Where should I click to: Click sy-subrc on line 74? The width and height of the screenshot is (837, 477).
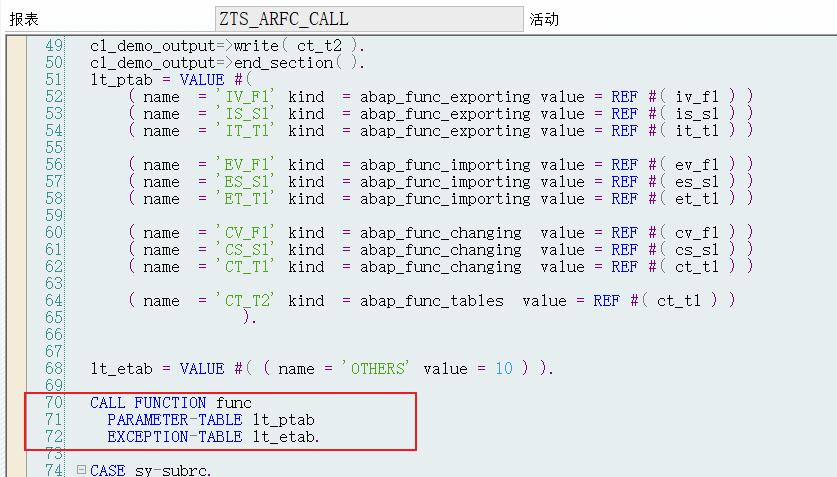tap(171, 470)
